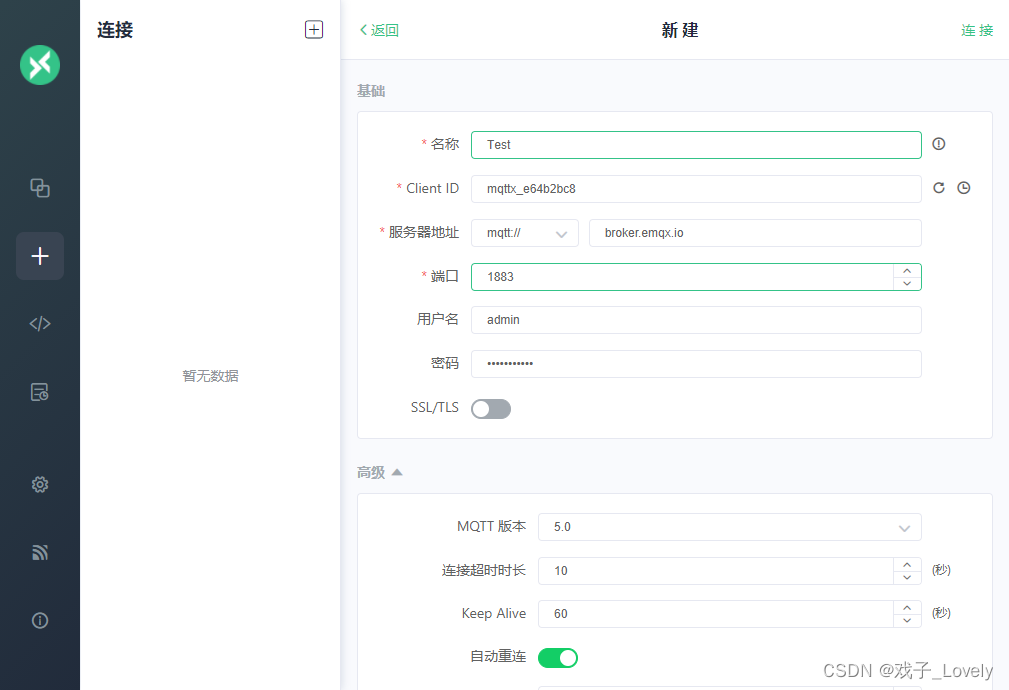Open the Log panel from sidebar
Image resolution: width=1009 pixels, height=690 pixels.
tap(40, 392)
